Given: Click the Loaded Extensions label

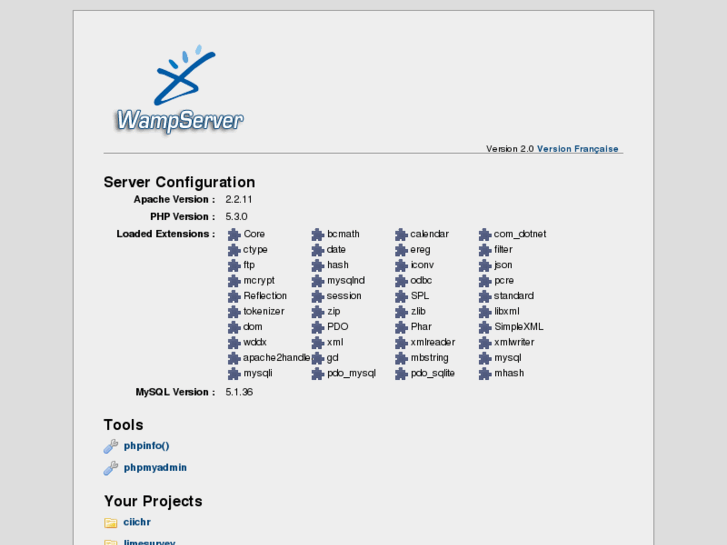Looking at the screenshot, I should [166, 234].
